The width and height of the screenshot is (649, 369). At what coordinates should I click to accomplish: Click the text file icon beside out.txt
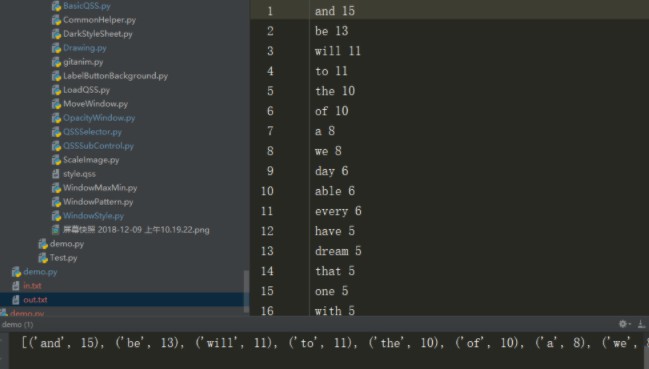(x=16, y=300)
